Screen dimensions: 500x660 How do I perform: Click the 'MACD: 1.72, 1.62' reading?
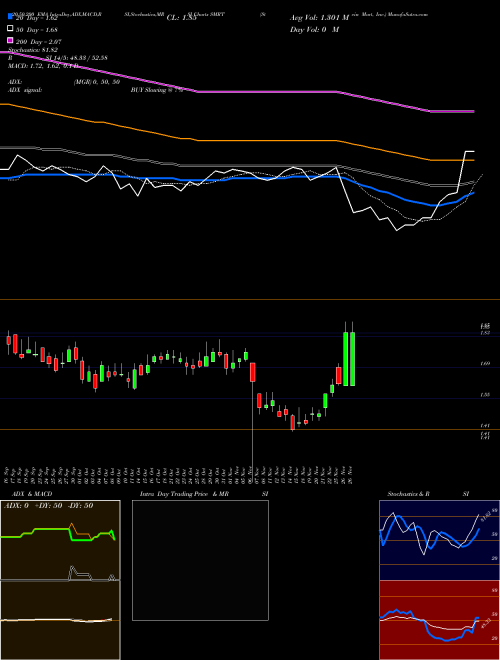pos(35,66)
